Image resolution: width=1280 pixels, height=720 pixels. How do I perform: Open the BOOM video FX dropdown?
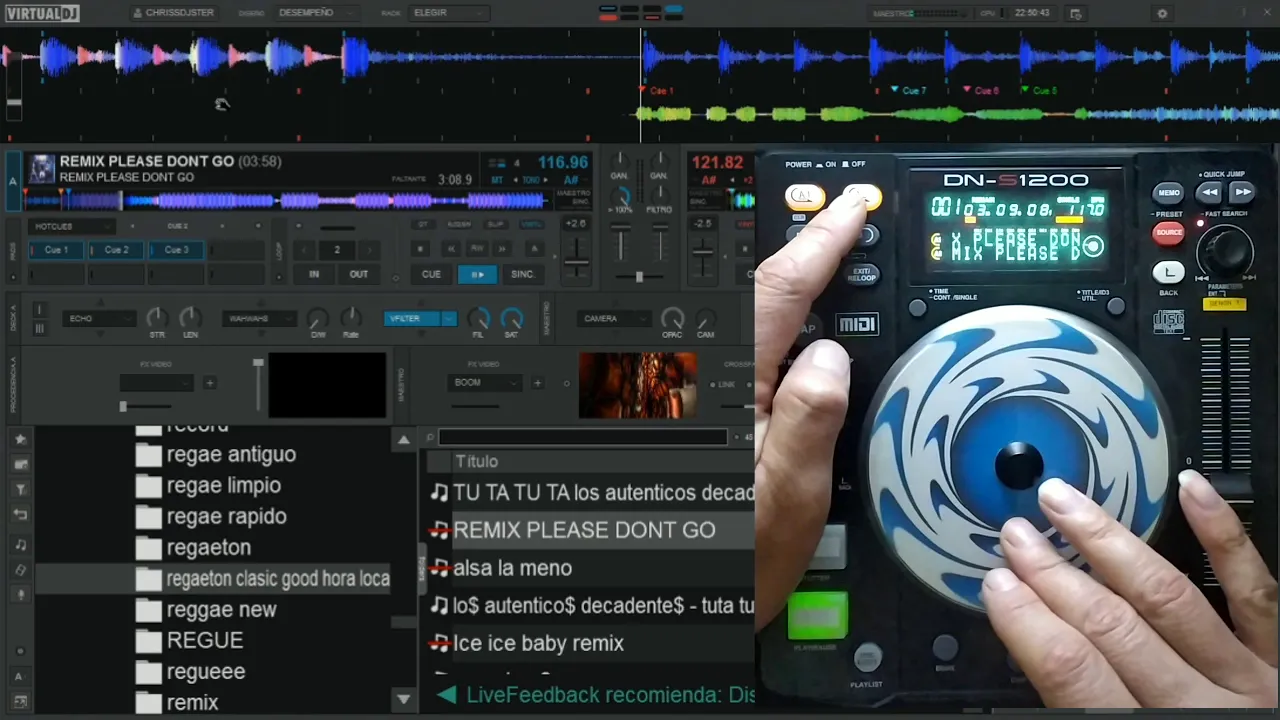coord(486,383)
